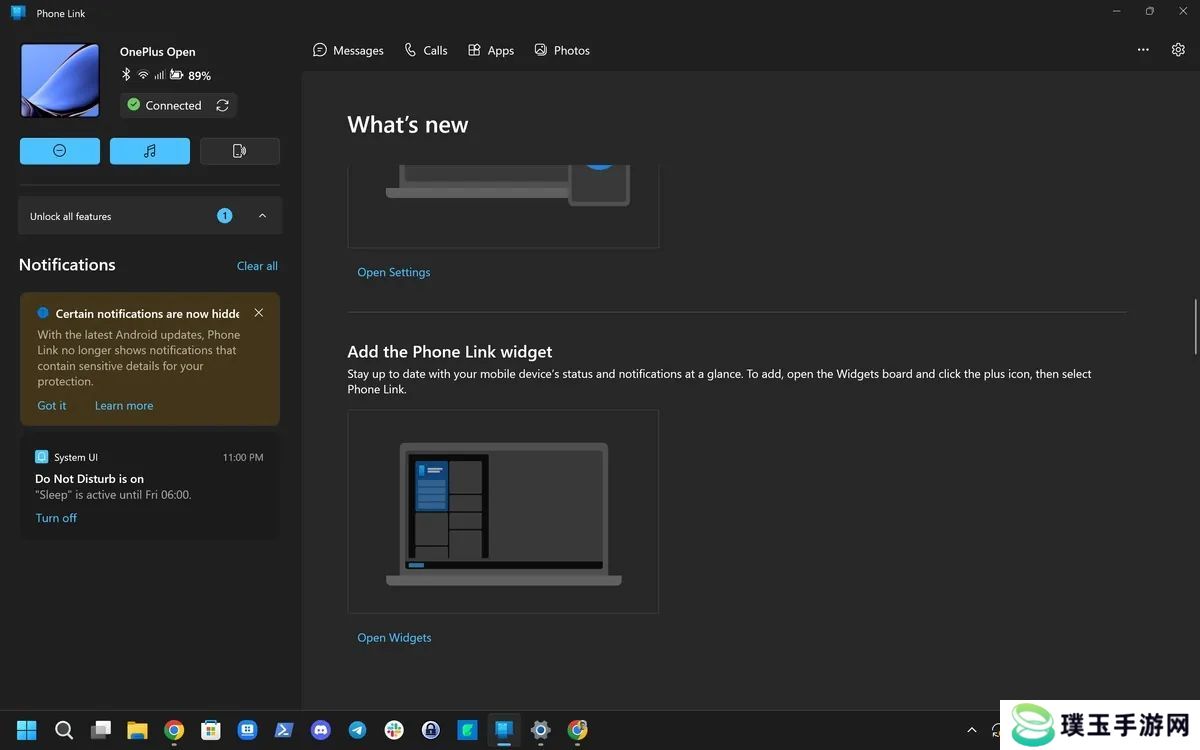Click the Messages tab speech-bubble icon
The height and width of the screenshot is (750, 1200).
click(320, 50)
